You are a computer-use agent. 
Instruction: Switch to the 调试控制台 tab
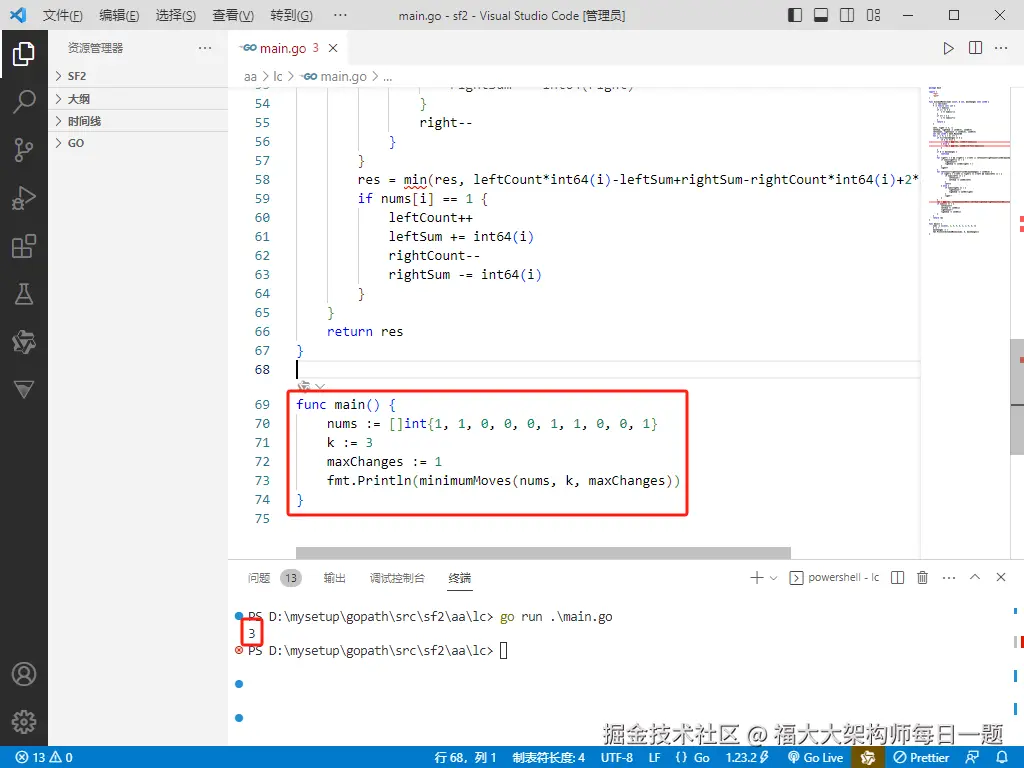click(397, 578)
